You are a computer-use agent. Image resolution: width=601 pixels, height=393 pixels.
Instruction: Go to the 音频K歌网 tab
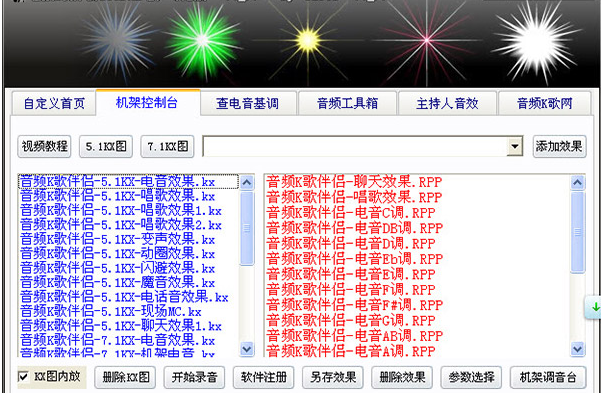(x=544, y=104)
